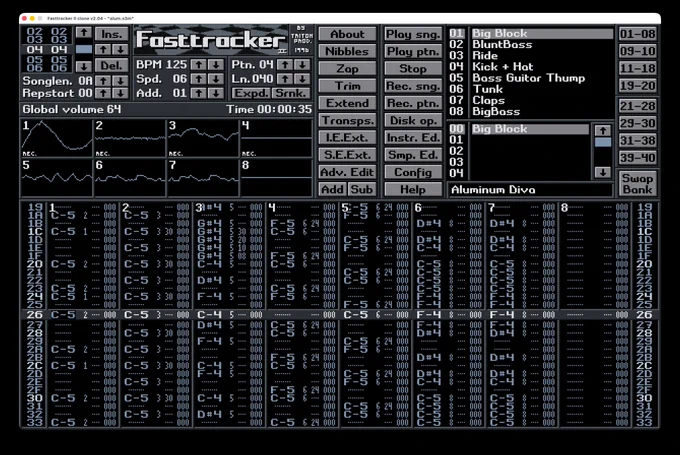Decrease BPM with its down arrow
Screen dimensions: 680x455
216,65
